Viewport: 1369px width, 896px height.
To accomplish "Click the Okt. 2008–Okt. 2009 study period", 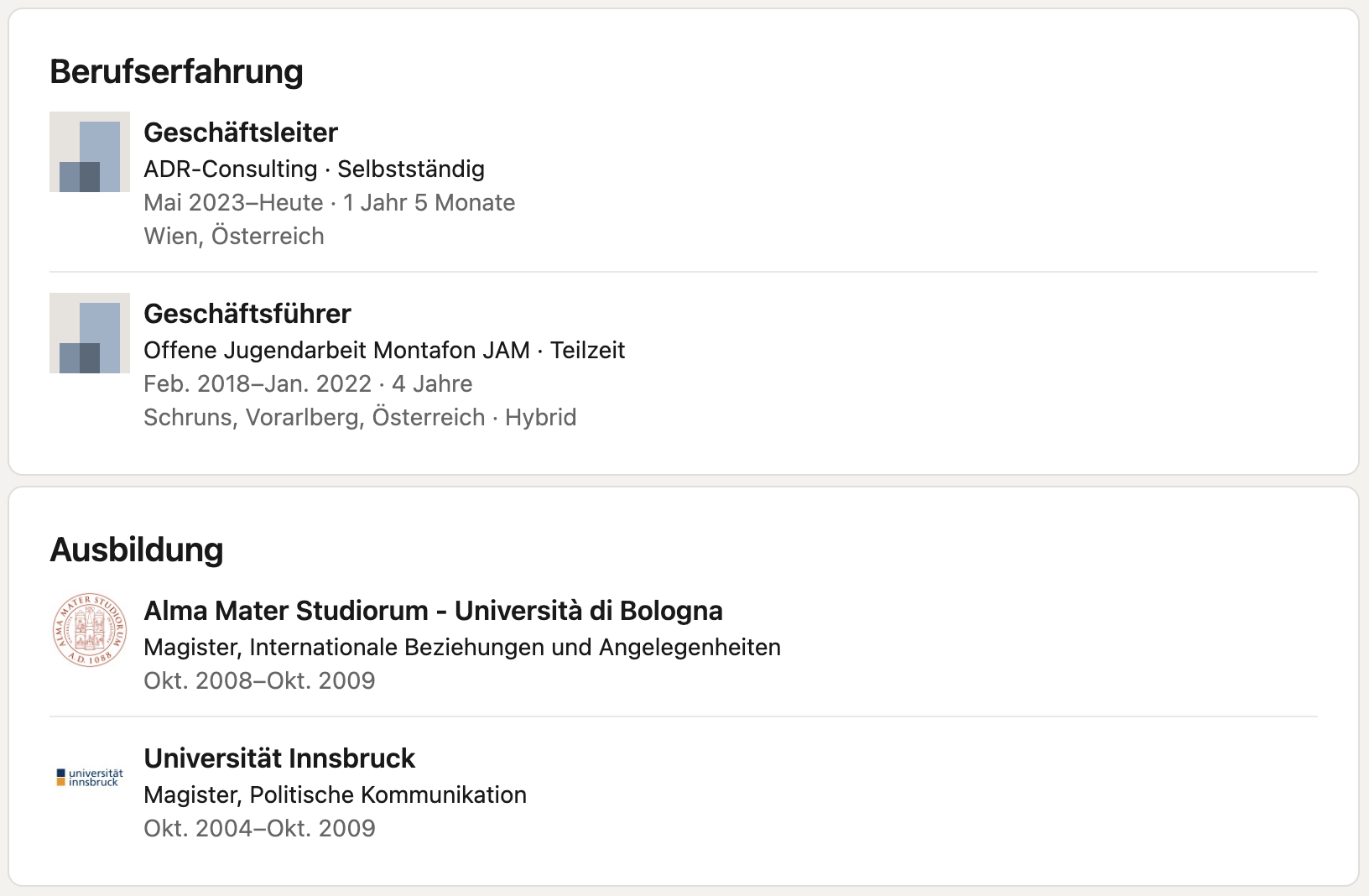I will [259, 680].
